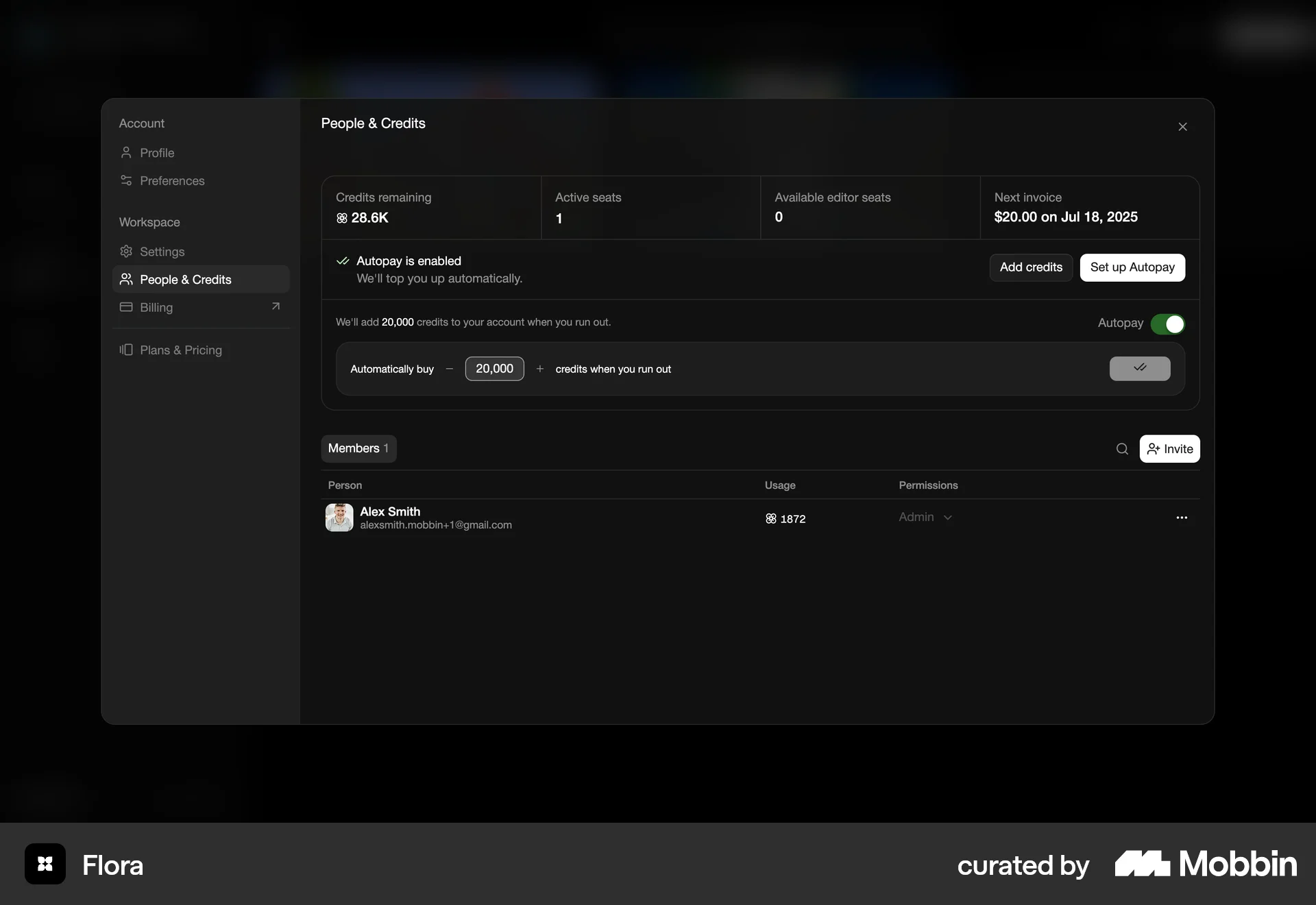The height and width of the screenshot is (905, 1316).
Task: Open Plans & Pricing page
Action: click(x=180, y=350)
